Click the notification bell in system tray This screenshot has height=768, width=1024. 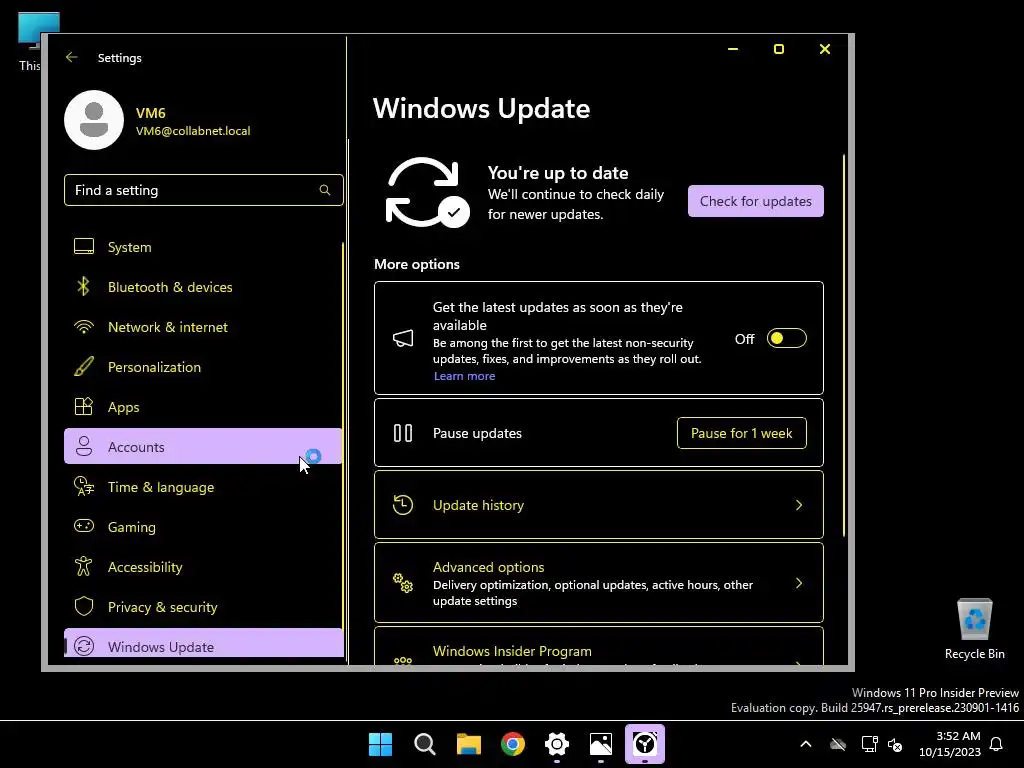(x=997, y=744)
